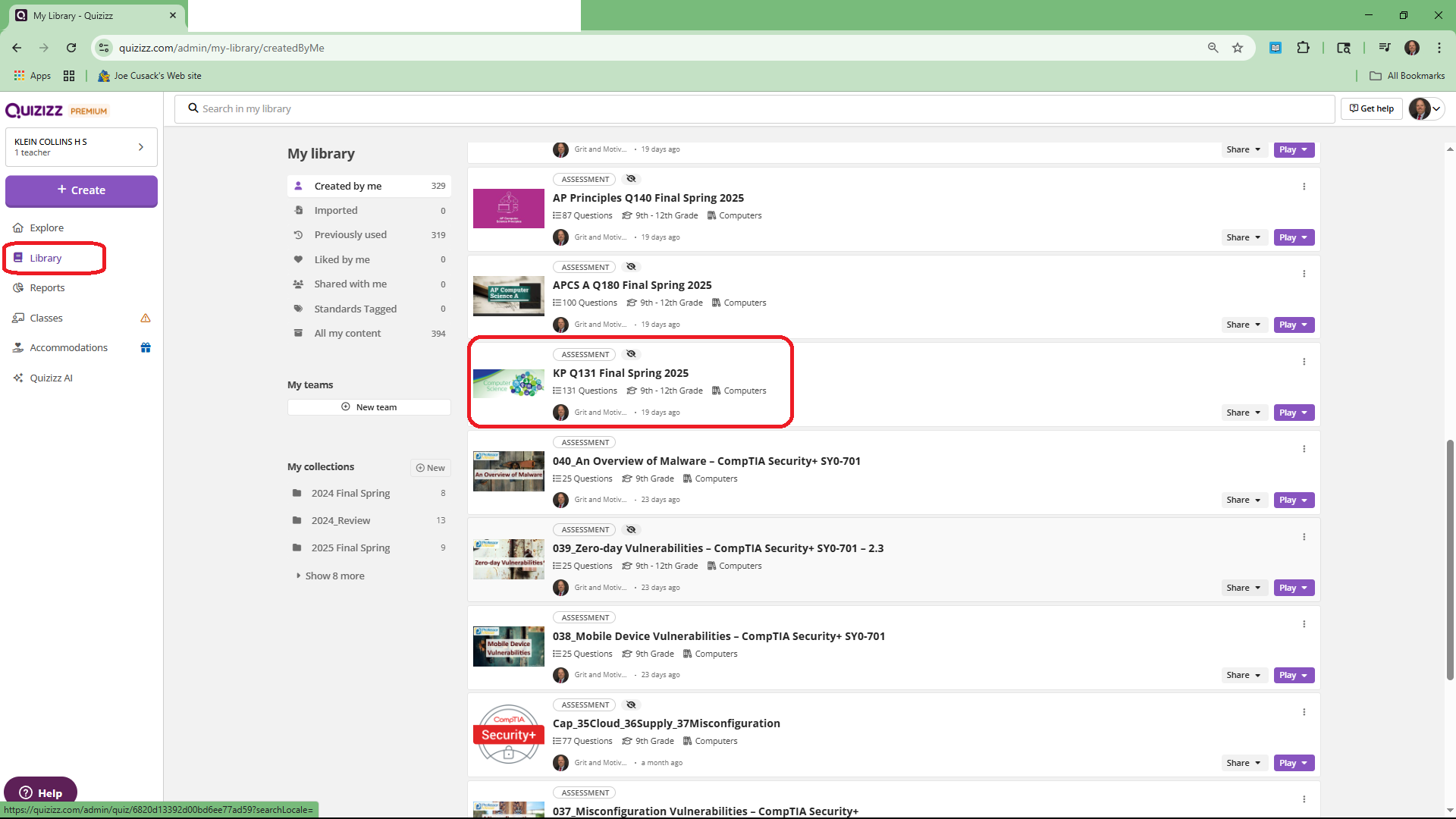Expand Share dropdown for APCS A Q180

coord(1243,325)
